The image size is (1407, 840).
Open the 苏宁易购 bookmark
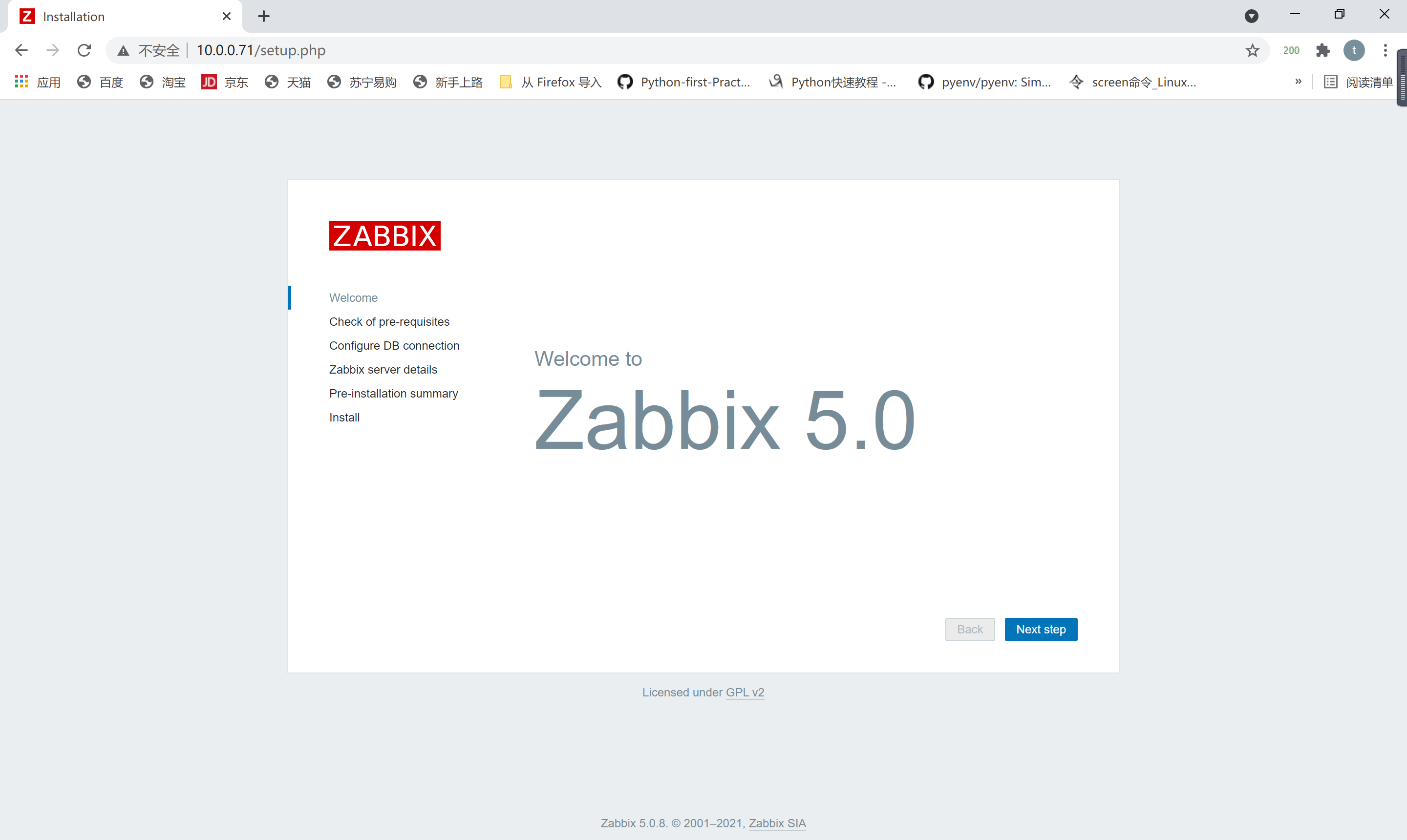[362, 82]
